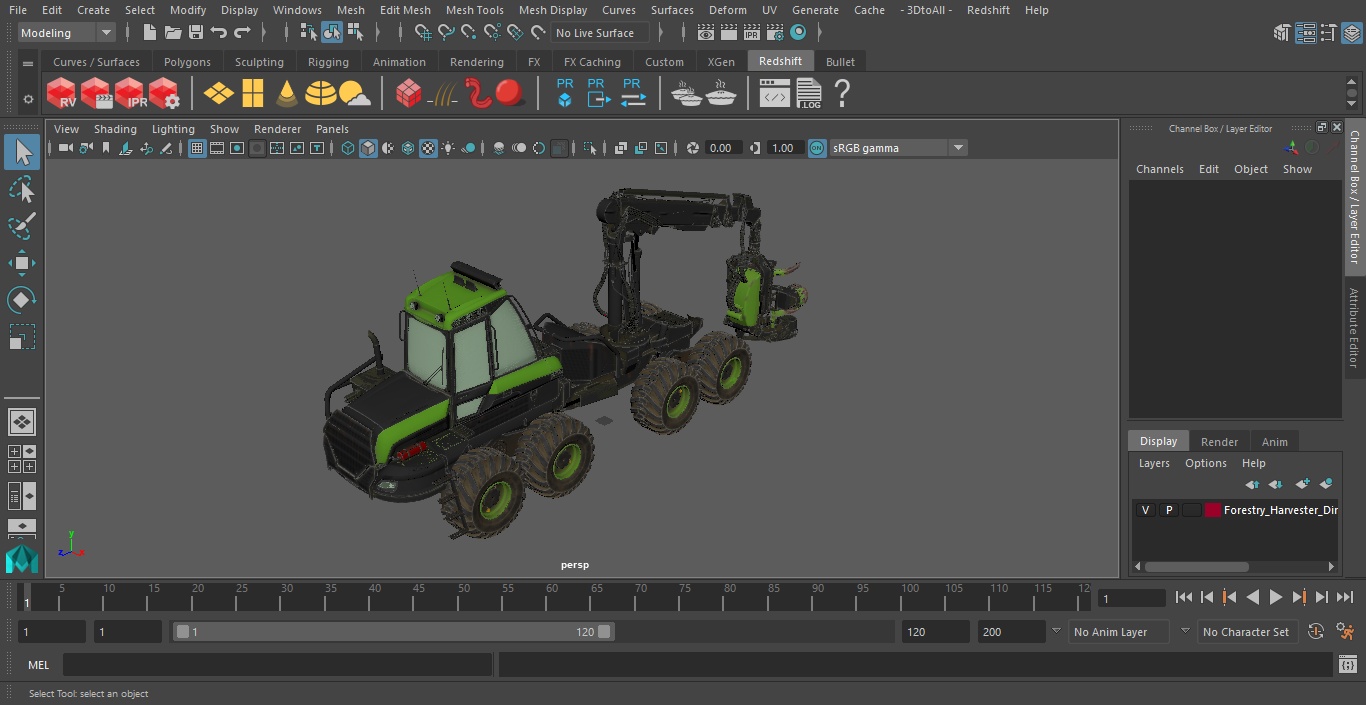1366x705 pixels.
Task: Switch to the Bullet shelf tab
Action: click(840, 62)
